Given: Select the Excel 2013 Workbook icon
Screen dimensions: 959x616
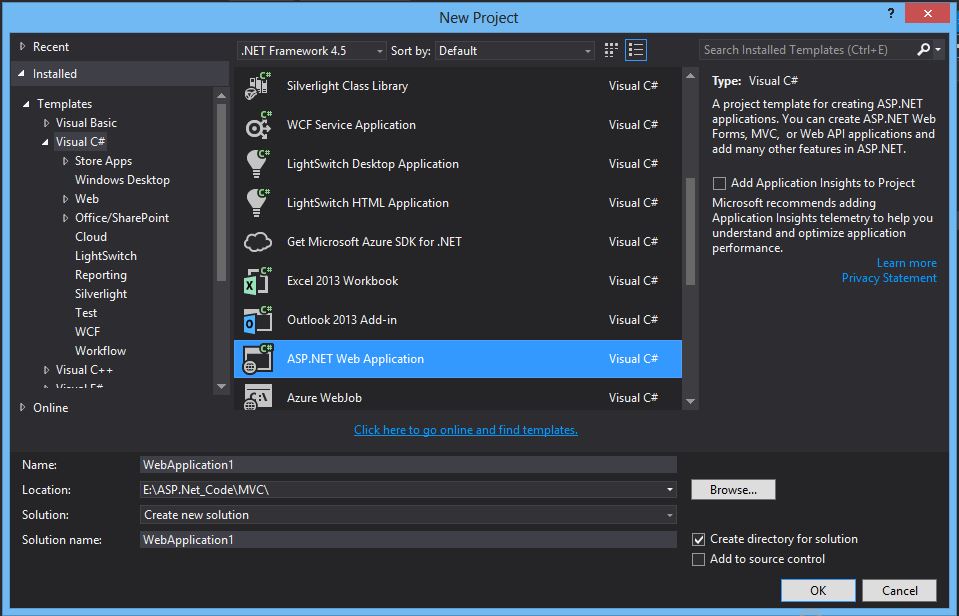Looking at the screenshot, I should pos(258,281).
